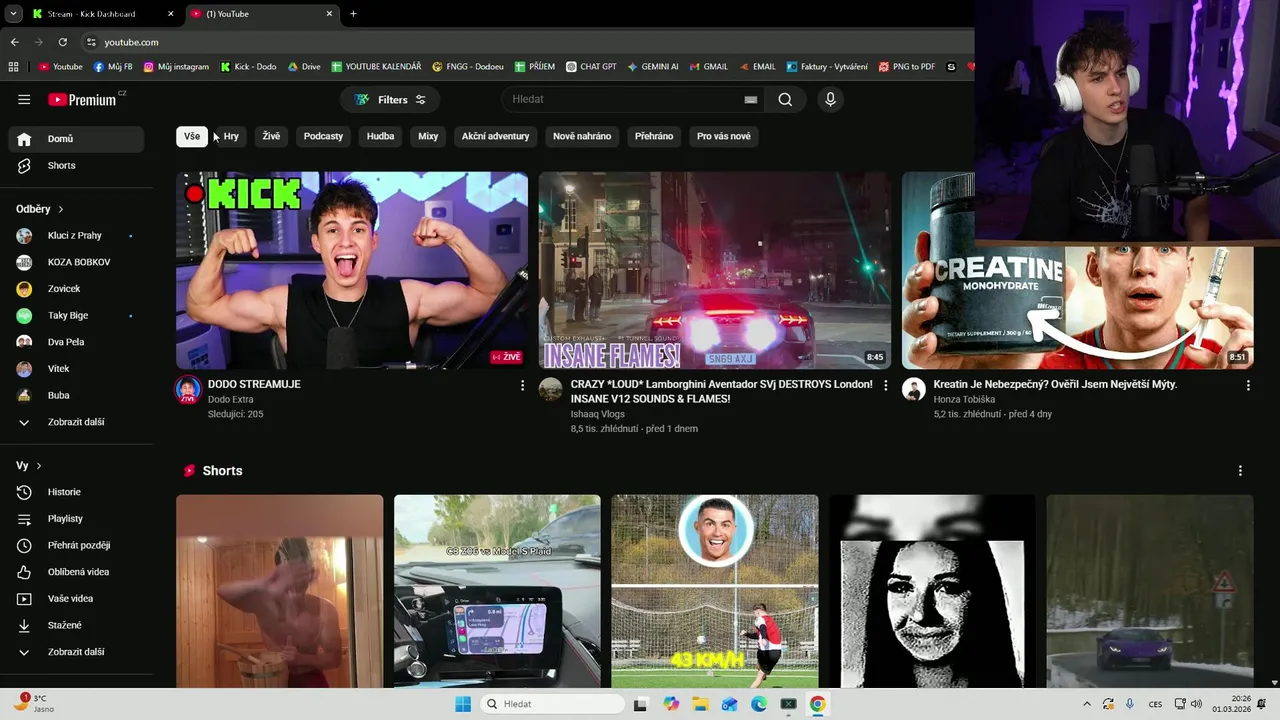This screenshot has height=720, width=1280.
Task: Open KOZA BOBKOV subscription
Action: [76, 262]
